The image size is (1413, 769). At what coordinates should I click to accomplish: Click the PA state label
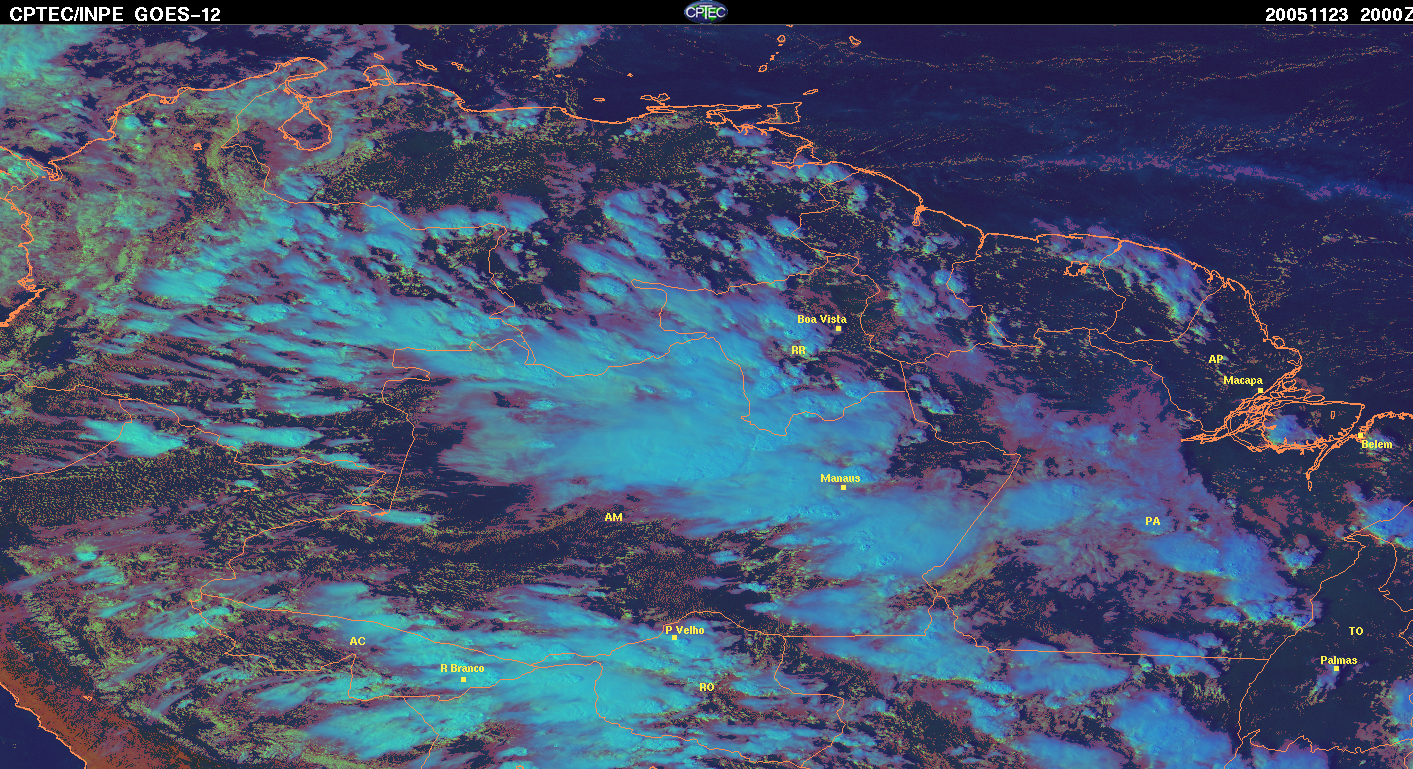click(x=1152, y=521)
